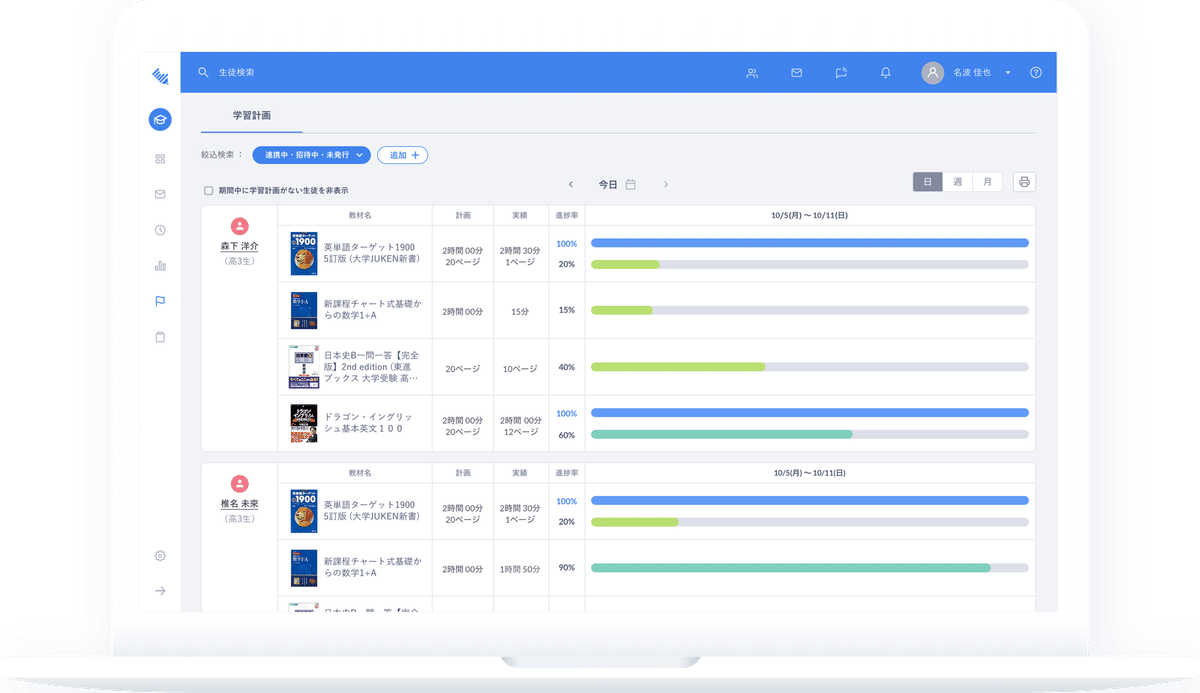
Task: Open student 森下 洋介 link
Action: [x=239, y=246]
